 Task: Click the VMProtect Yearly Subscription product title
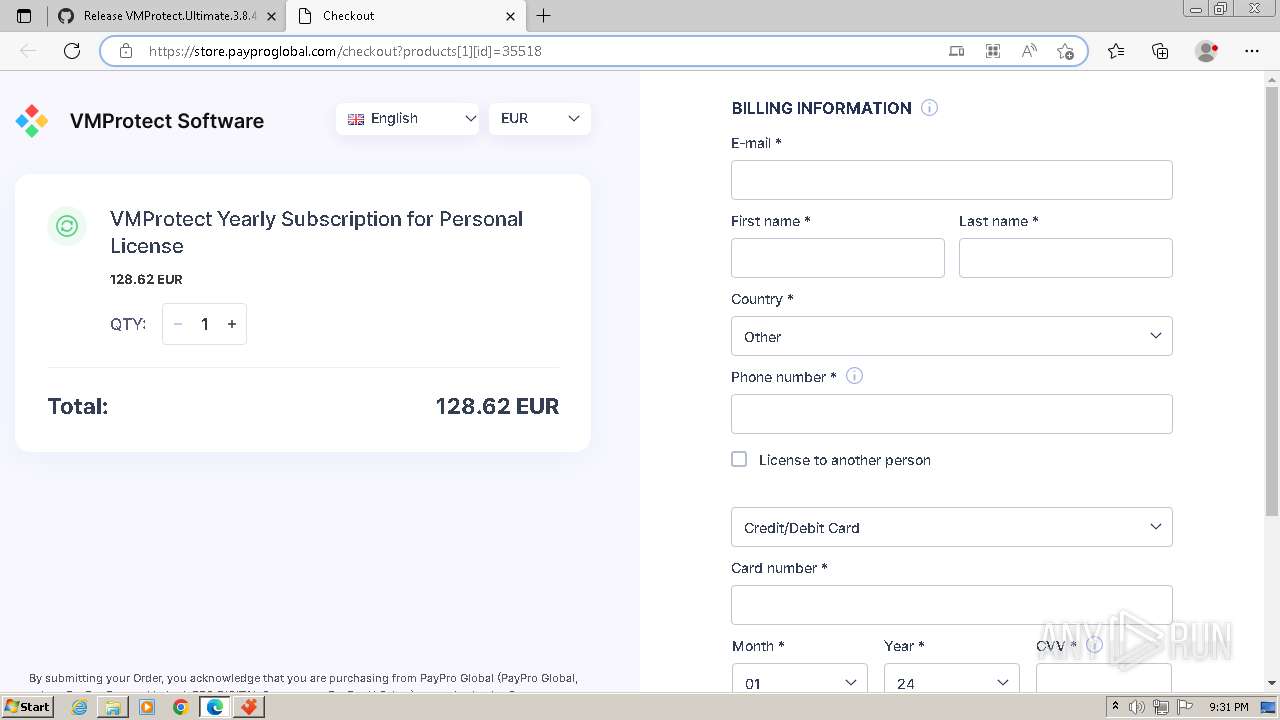click(316, 232)
